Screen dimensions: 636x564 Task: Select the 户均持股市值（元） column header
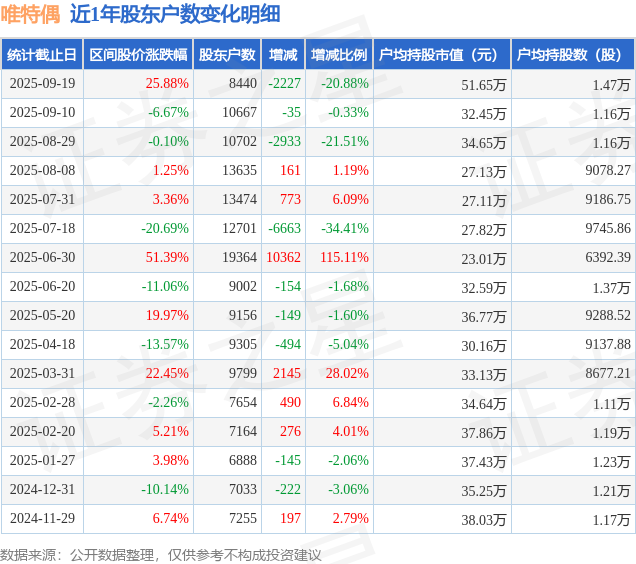click(x=442, y=54)
